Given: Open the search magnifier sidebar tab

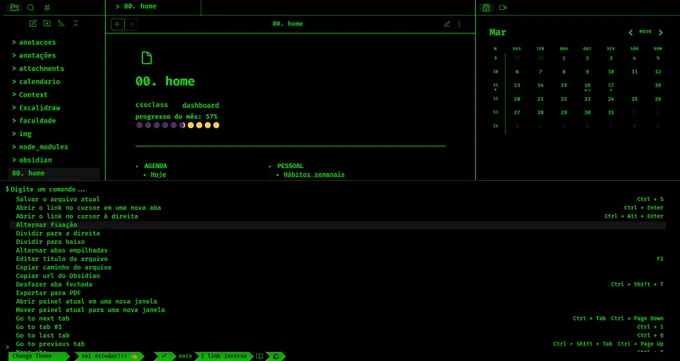Looking at the screenshot, I should click(31, 7).
